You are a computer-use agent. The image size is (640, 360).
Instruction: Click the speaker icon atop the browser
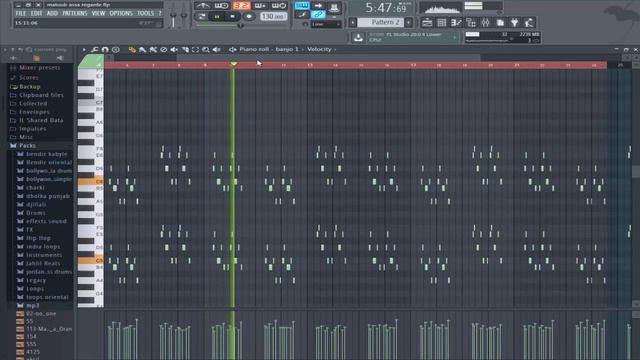tap(60, 58)
